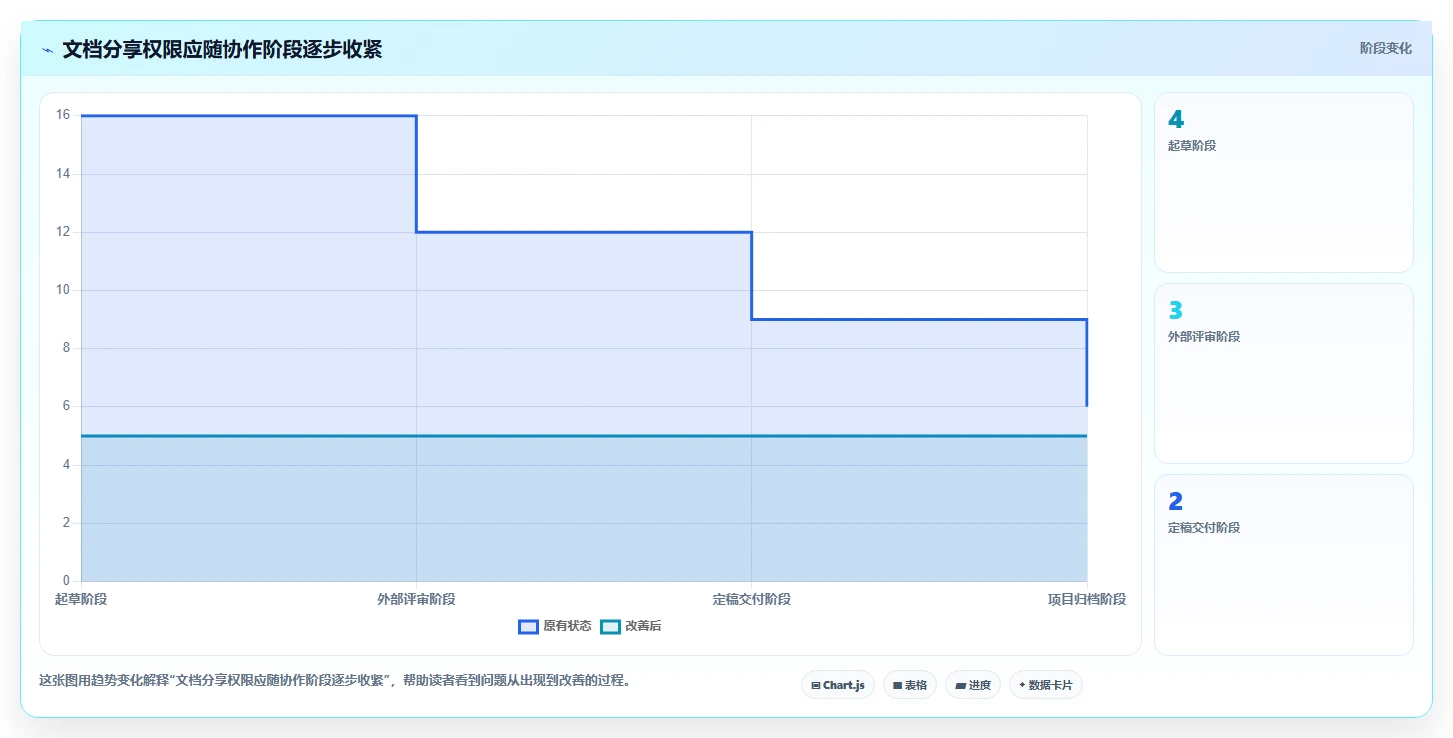Click the x-axis label 起草阶段

pos(81,599)
